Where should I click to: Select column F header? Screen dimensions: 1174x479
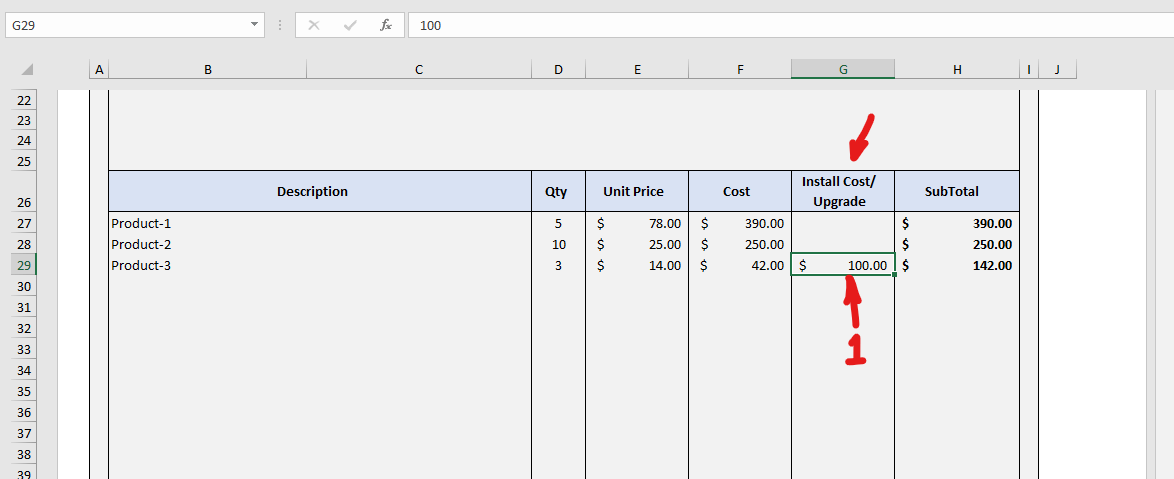(740, 70)
